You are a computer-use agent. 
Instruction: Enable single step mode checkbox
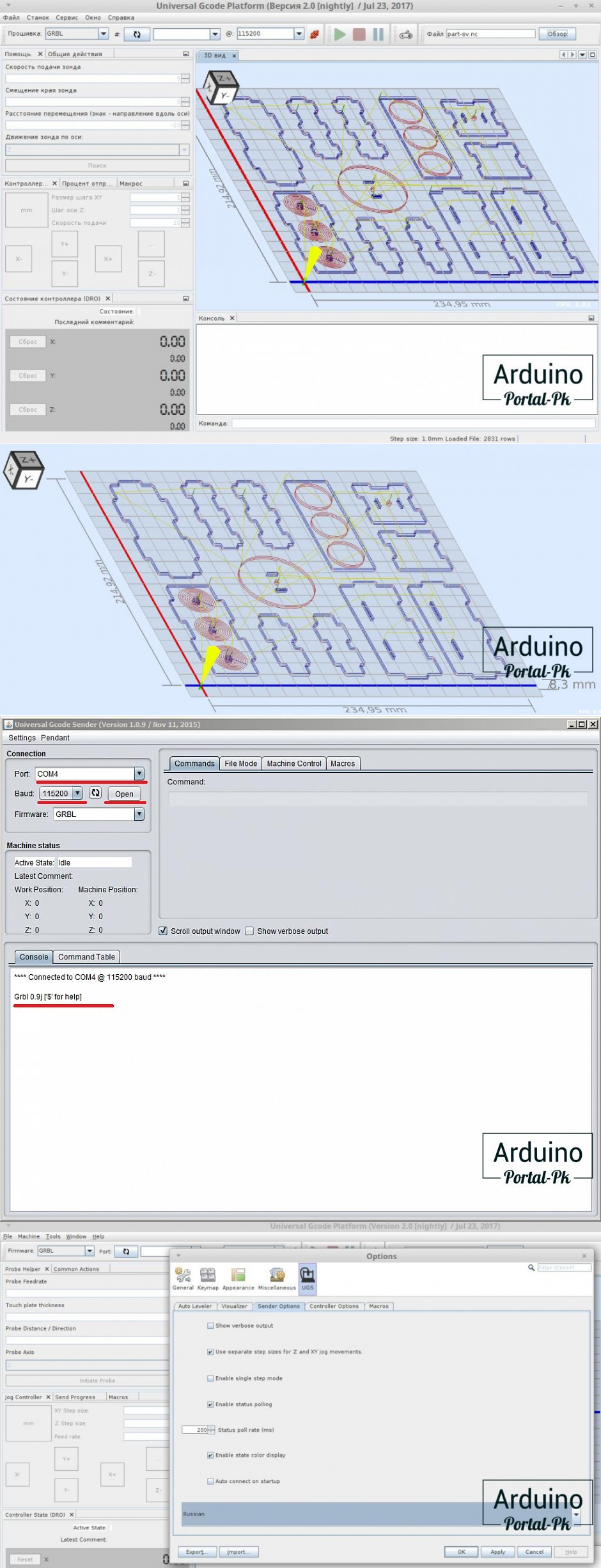point(210,1378)
